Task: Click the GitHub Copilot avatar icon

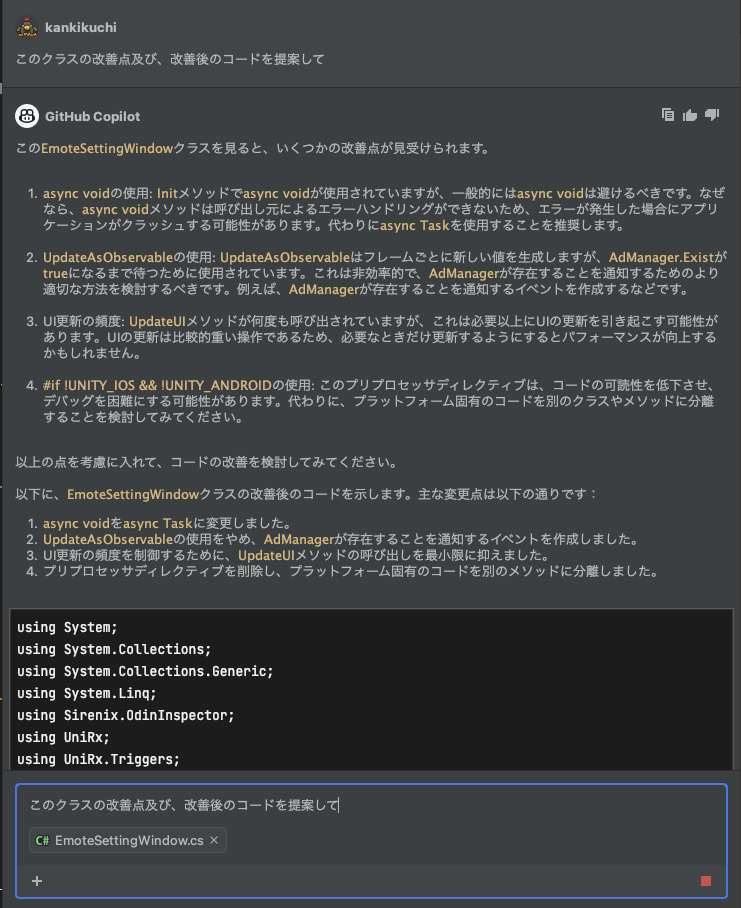Action: pos(27,116)
